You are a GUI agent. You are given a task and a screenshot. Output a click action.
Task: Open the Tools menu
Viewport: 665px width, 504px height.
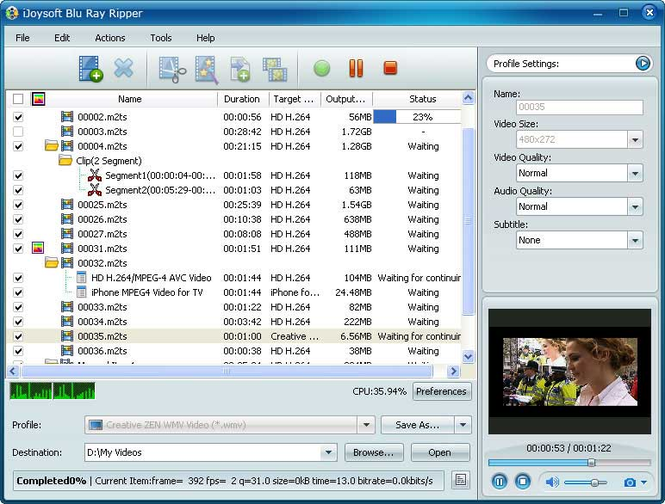click(x=161, y=38)
